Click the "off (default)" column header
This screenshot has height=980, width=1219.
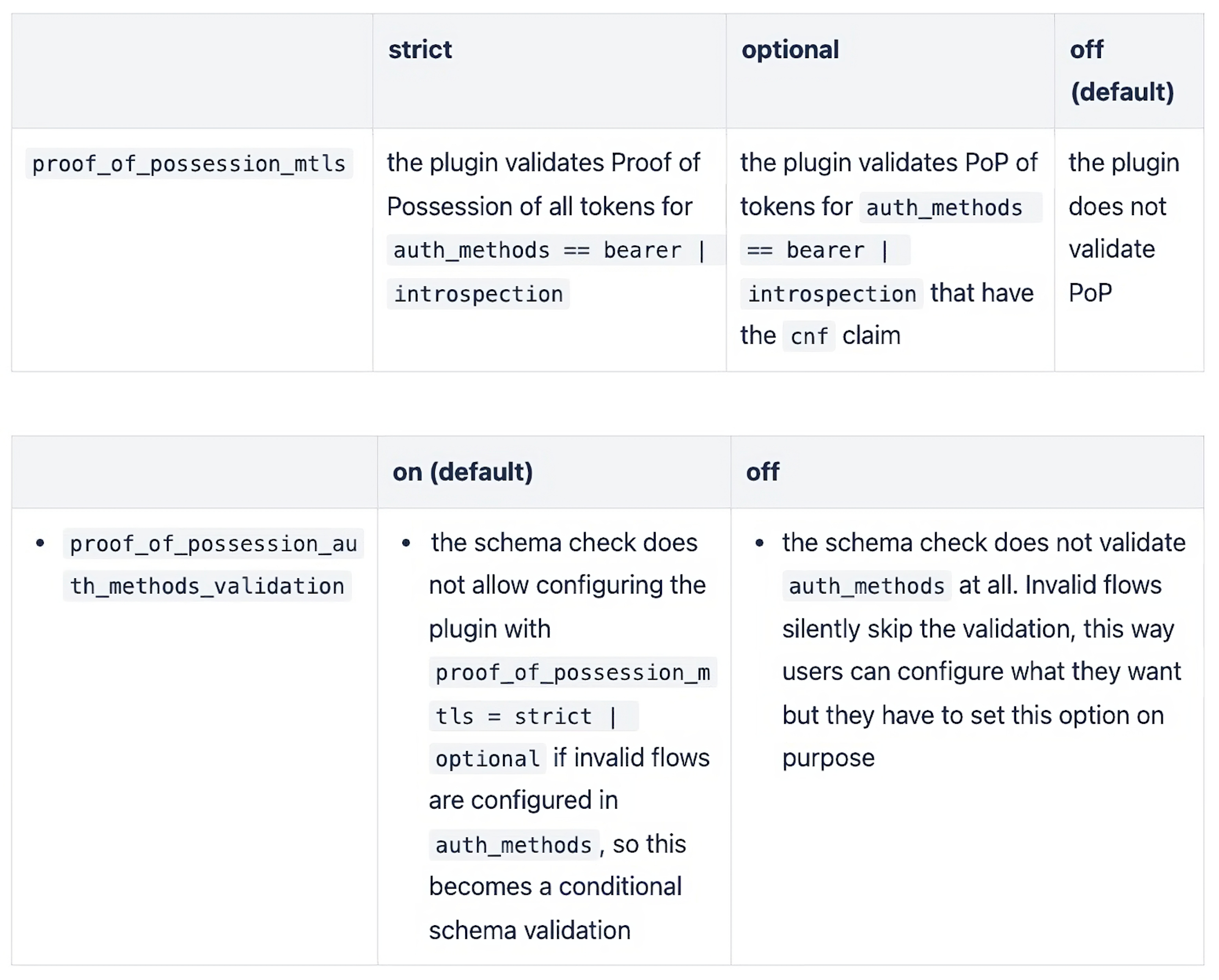click(1122, 70)
